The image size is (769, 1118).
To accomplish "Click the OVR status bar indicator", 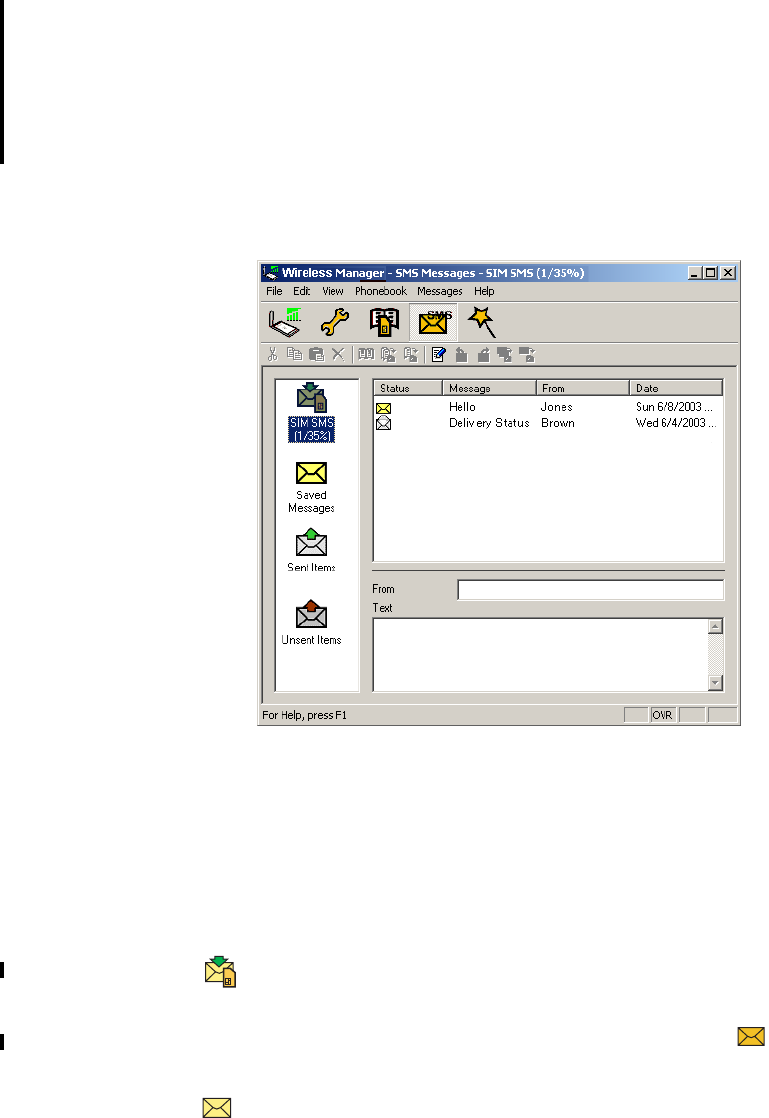I will click(663, 715).
